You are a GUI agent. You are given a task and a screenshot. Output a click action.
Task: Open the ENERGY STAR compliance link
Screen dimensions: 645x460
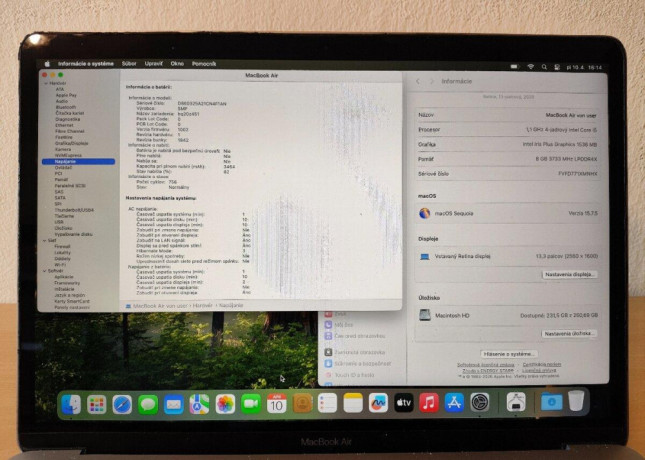click(x=488, y=370)
